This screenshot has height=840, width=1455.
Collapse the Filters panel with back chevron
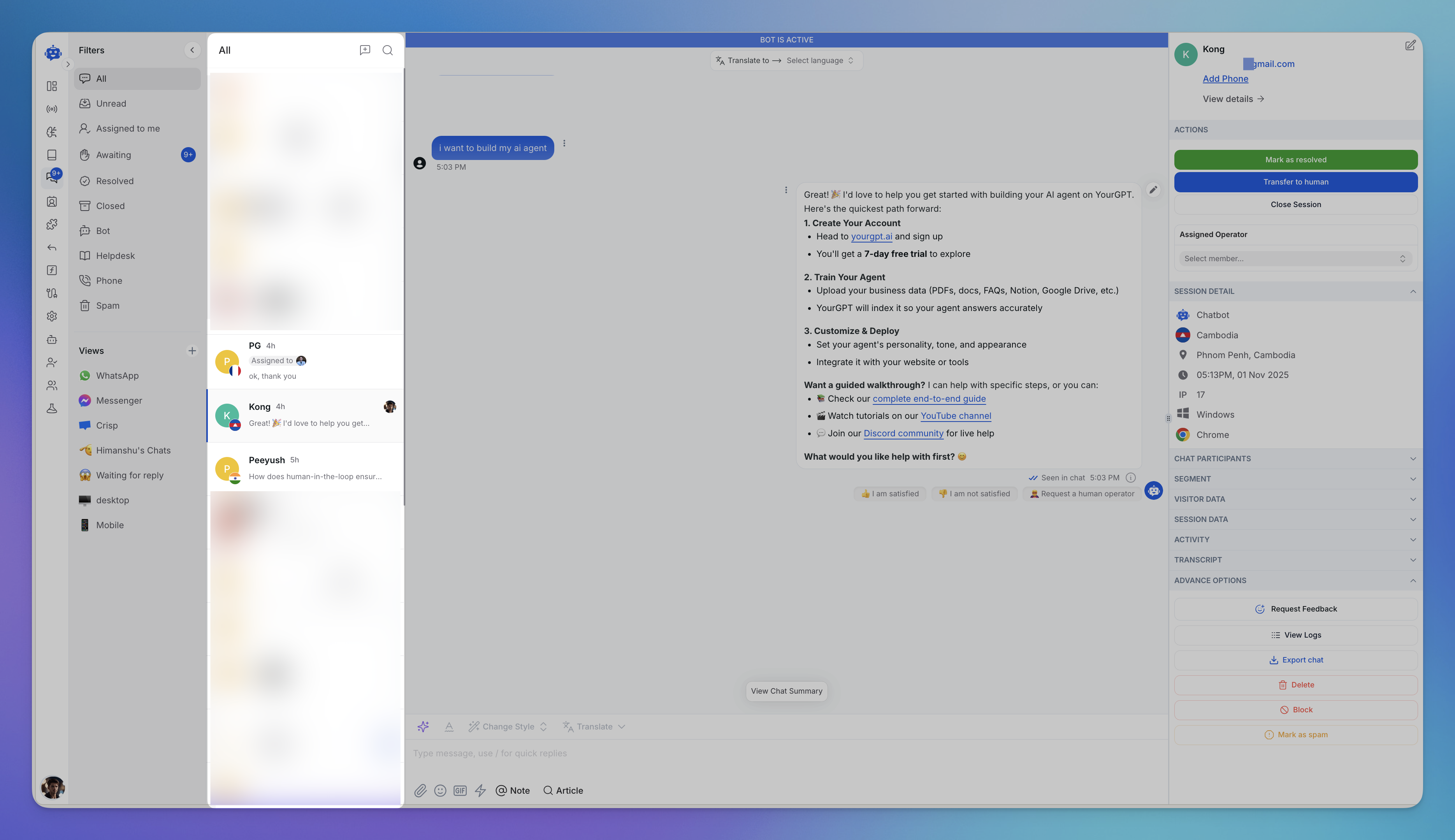(193, 49)
